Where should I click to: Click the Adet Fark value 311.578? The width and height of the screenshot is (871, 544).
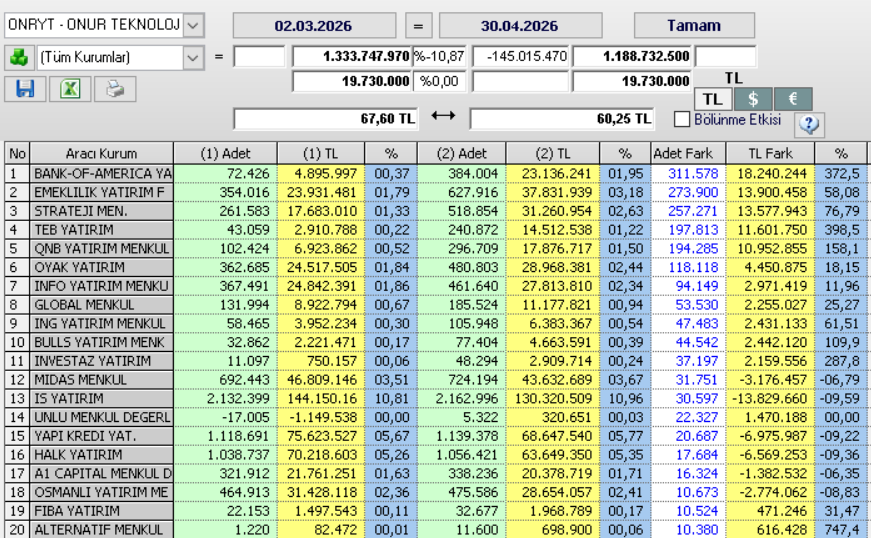click(x=688, y=174)
